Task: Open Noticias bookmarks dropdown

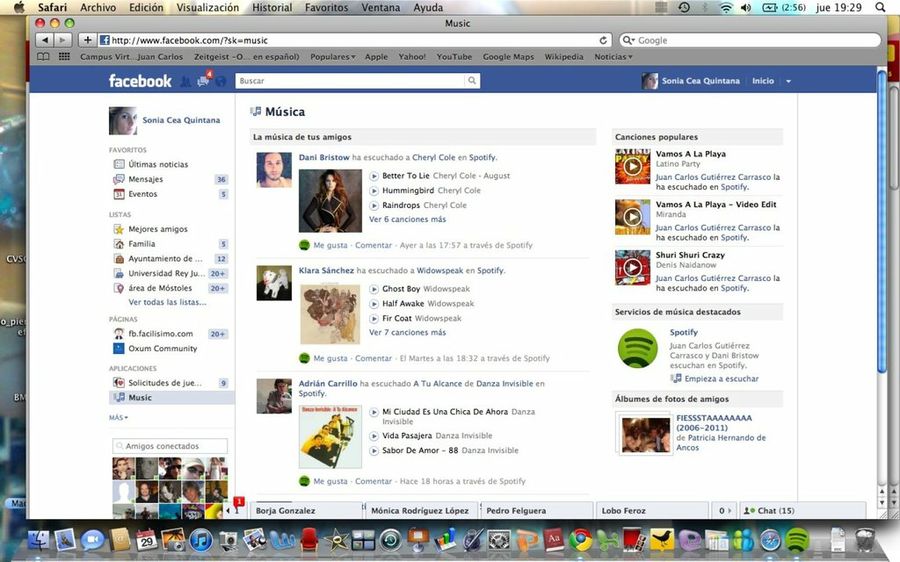Action: click(613, 57)
